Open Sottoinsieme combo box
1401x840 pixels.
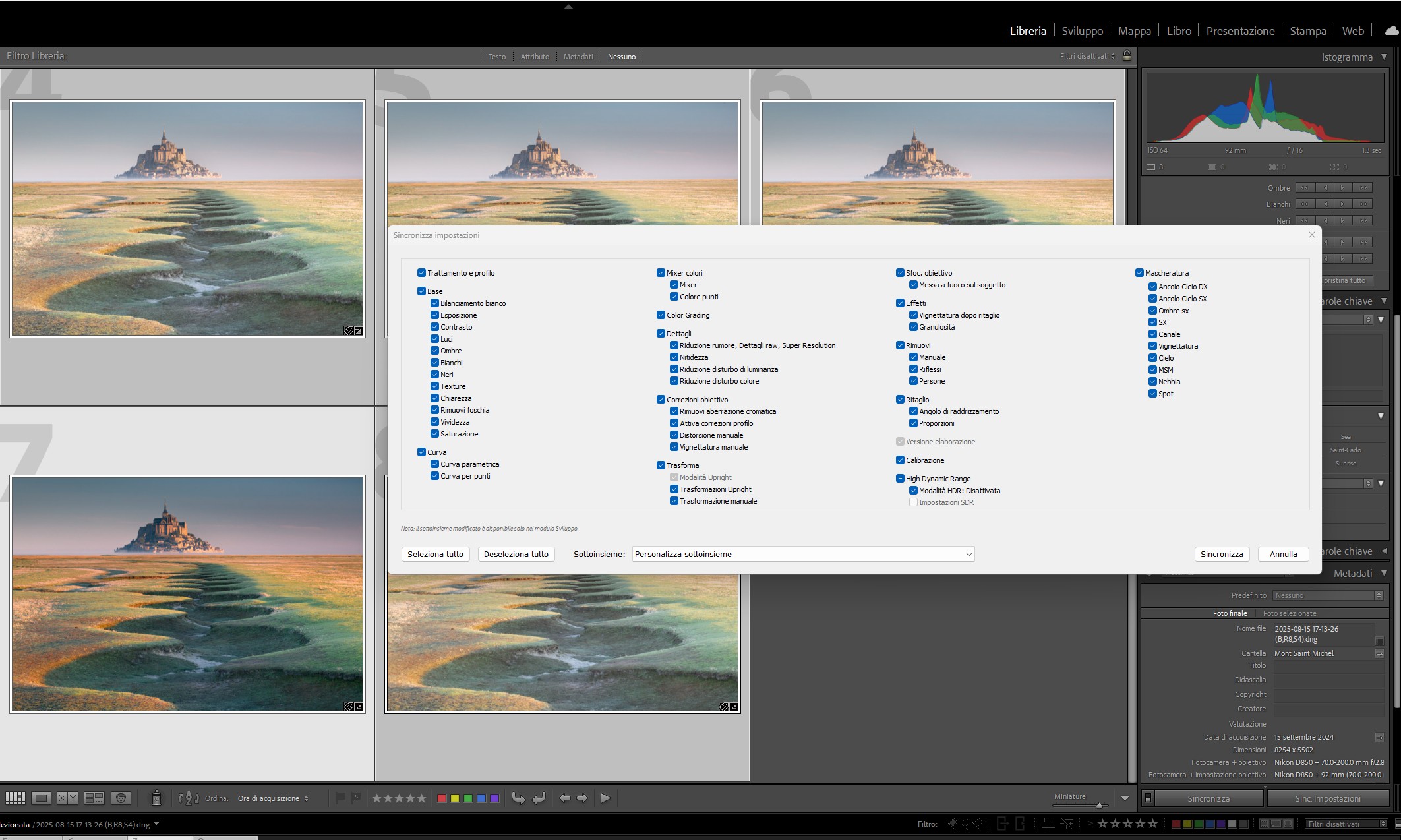[x=803, y=554]
